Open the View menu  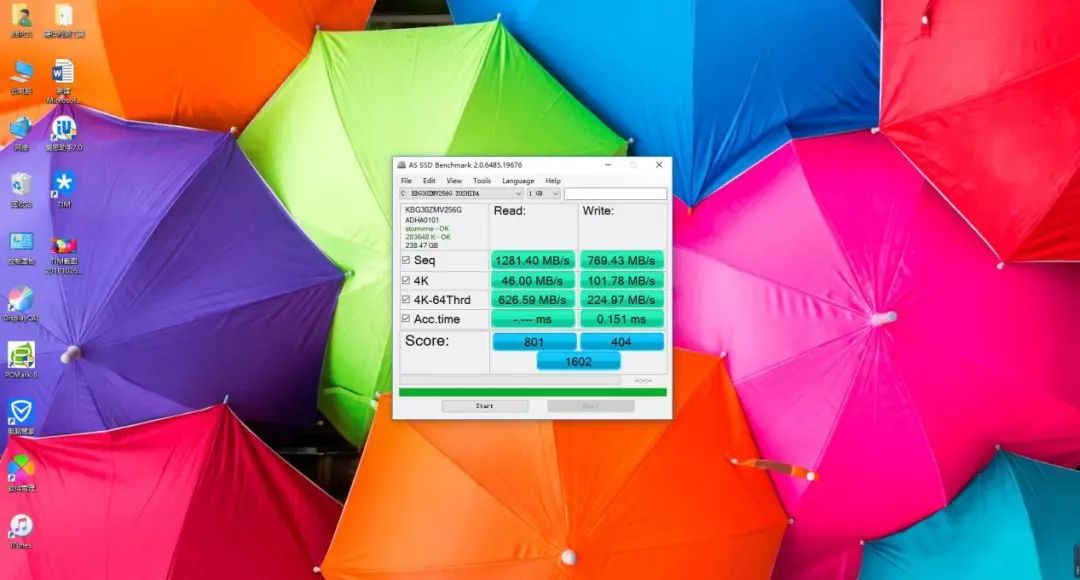pyautogui.click(x=454, y=181)
